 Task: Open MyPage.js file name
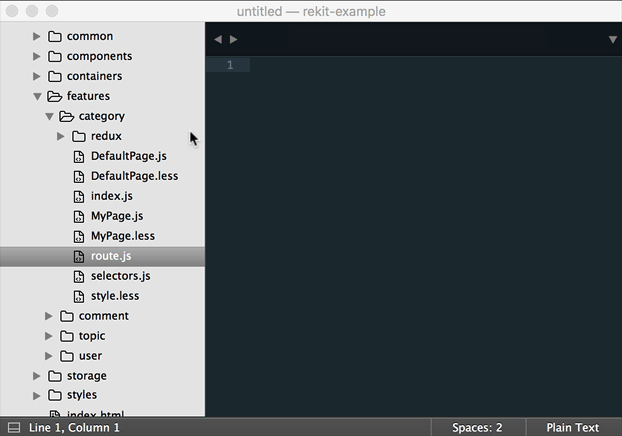[117, 216]
